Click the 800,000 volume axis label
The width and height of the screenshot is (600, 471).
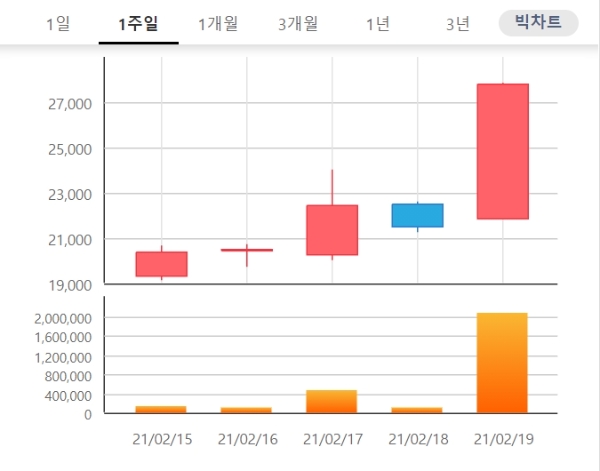[x=68, y=376]
